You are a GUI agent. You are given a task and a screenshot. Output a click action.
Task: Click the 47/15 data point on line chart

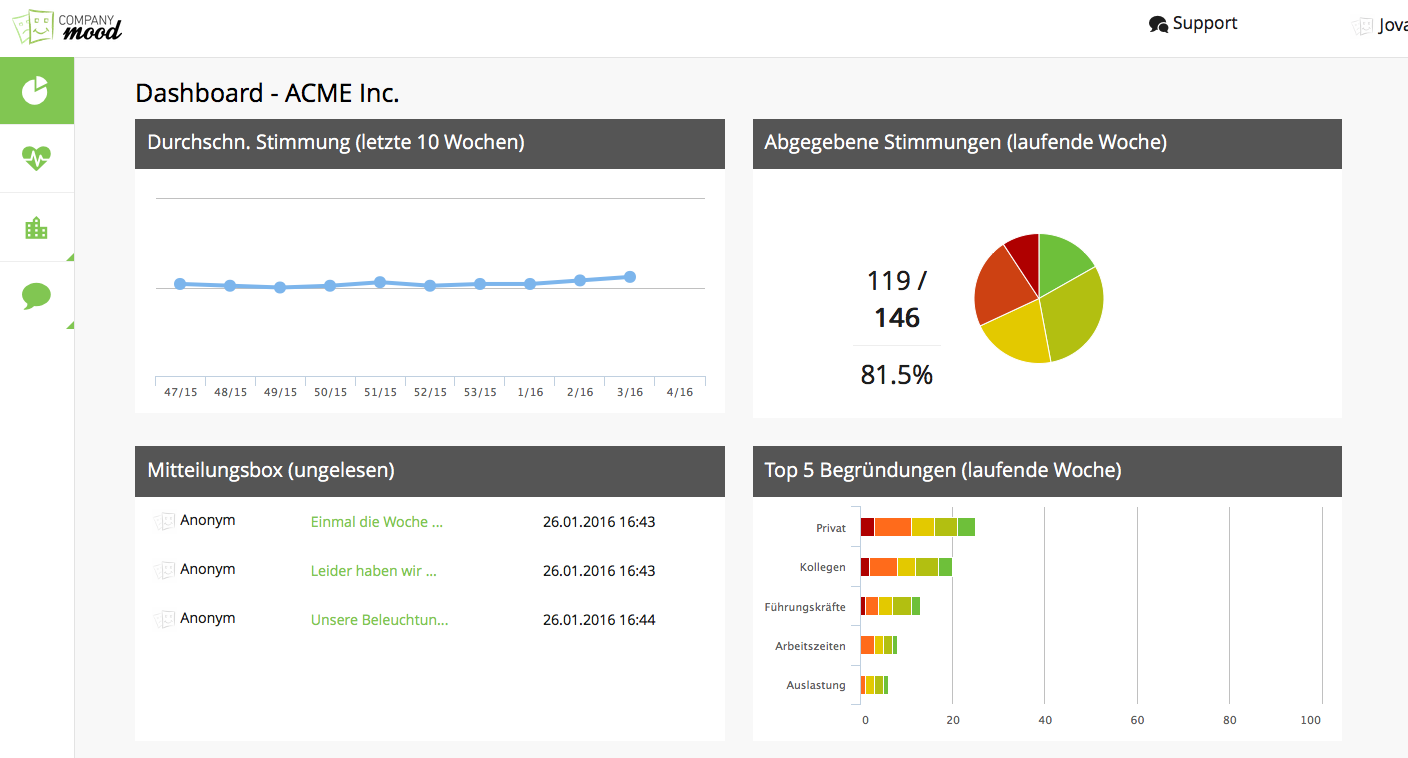180,284
